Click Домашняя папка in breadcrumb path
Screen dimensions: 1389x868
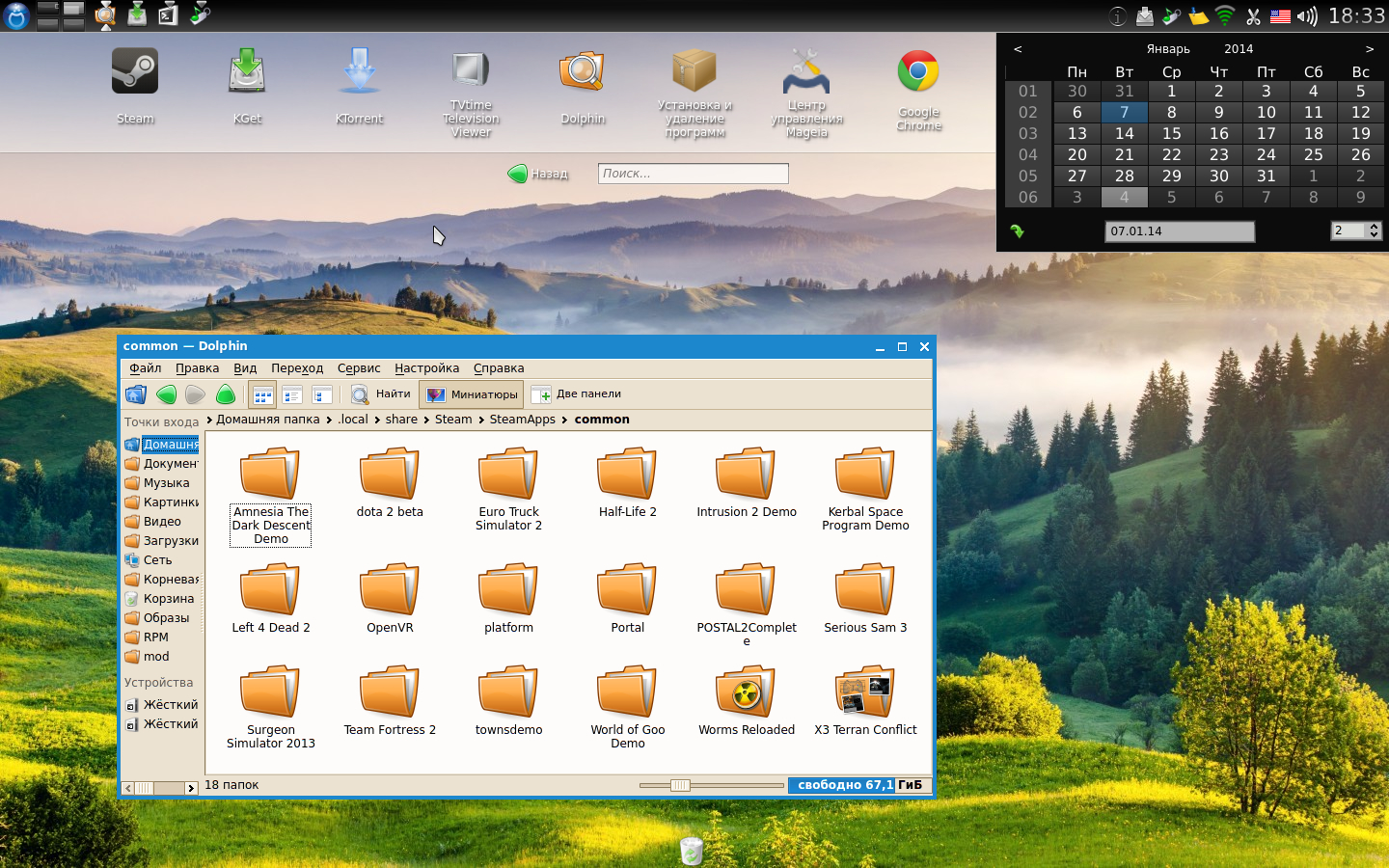(x=267, y=420)
